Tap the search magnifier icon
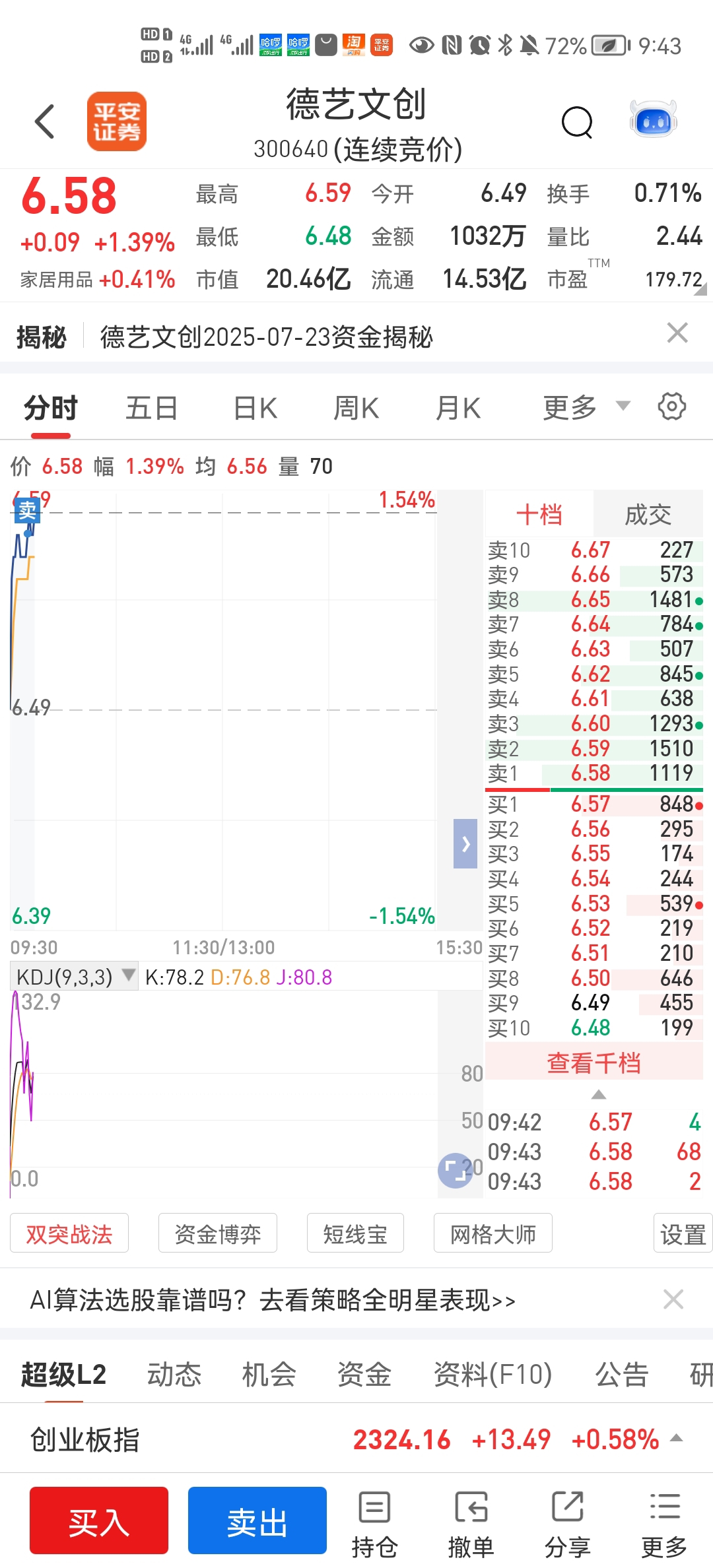Image resolution: width=713 pixels, height=1568 pixels. tap(577, 121)
